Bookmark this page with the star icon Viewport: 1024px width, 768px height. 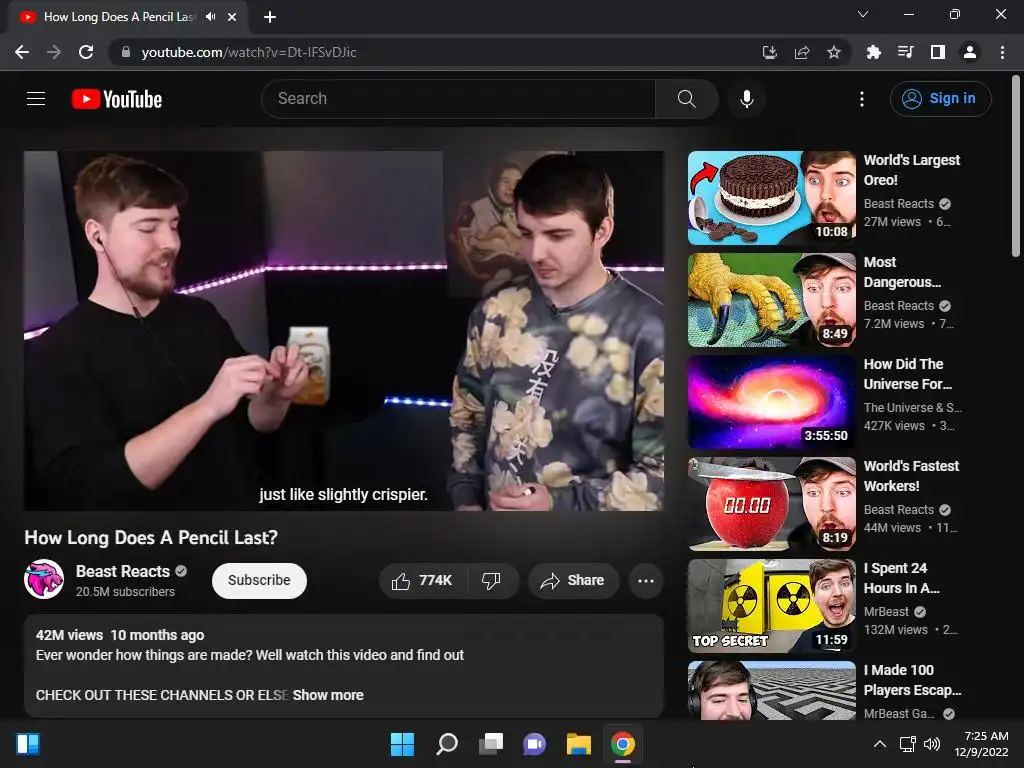pyautogui.click(x=834, y=52)
